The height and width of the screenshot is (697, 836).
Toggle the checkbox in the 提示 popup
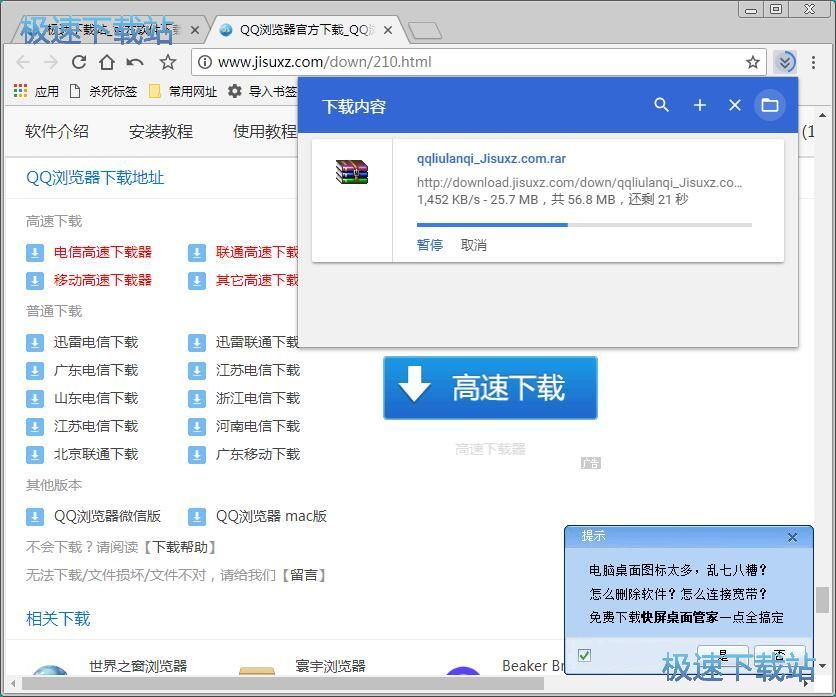584,655
